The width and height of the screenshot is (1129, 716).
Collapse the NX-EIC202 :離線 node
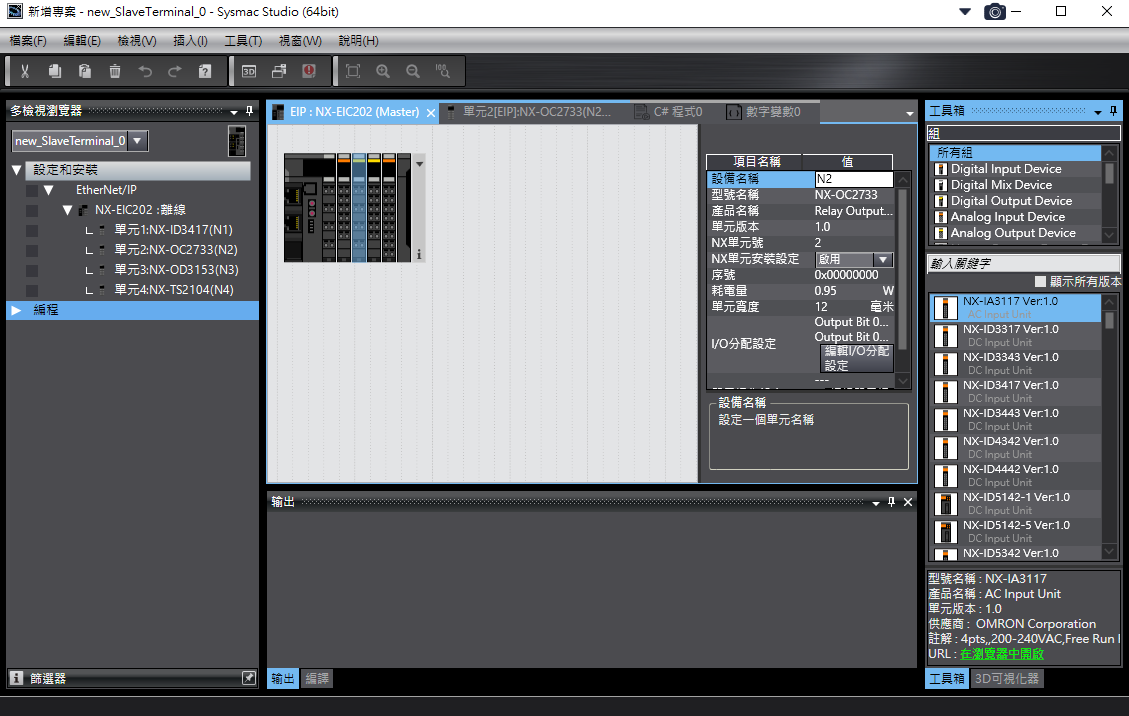click(x=67, y=210)
